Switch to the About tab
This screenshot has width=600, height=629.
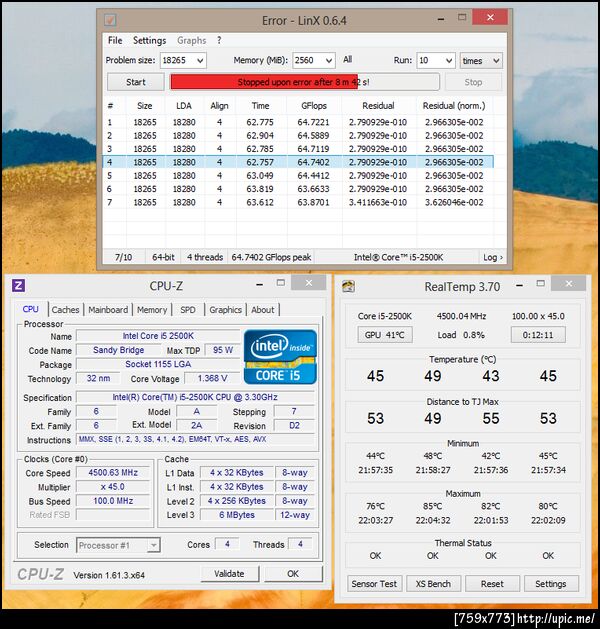tap(263, 310)
